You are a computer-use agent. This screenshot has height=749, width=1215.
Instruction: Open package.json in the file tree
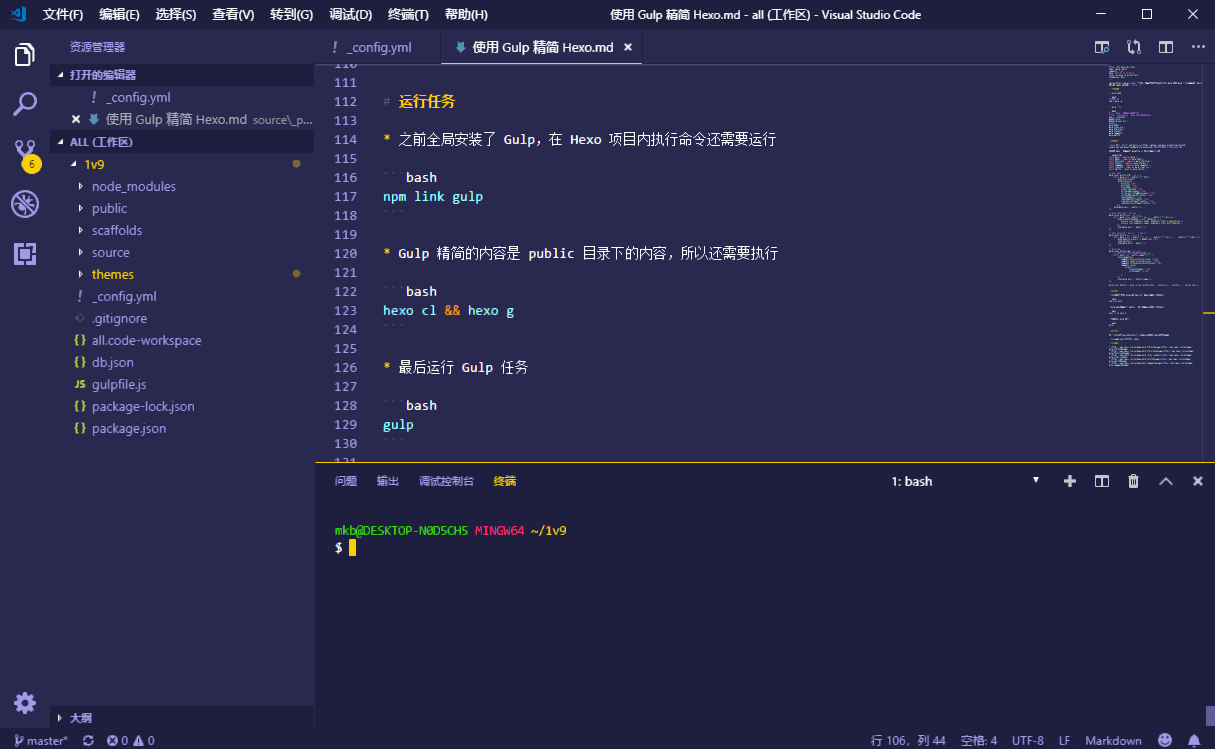point(183,428)
